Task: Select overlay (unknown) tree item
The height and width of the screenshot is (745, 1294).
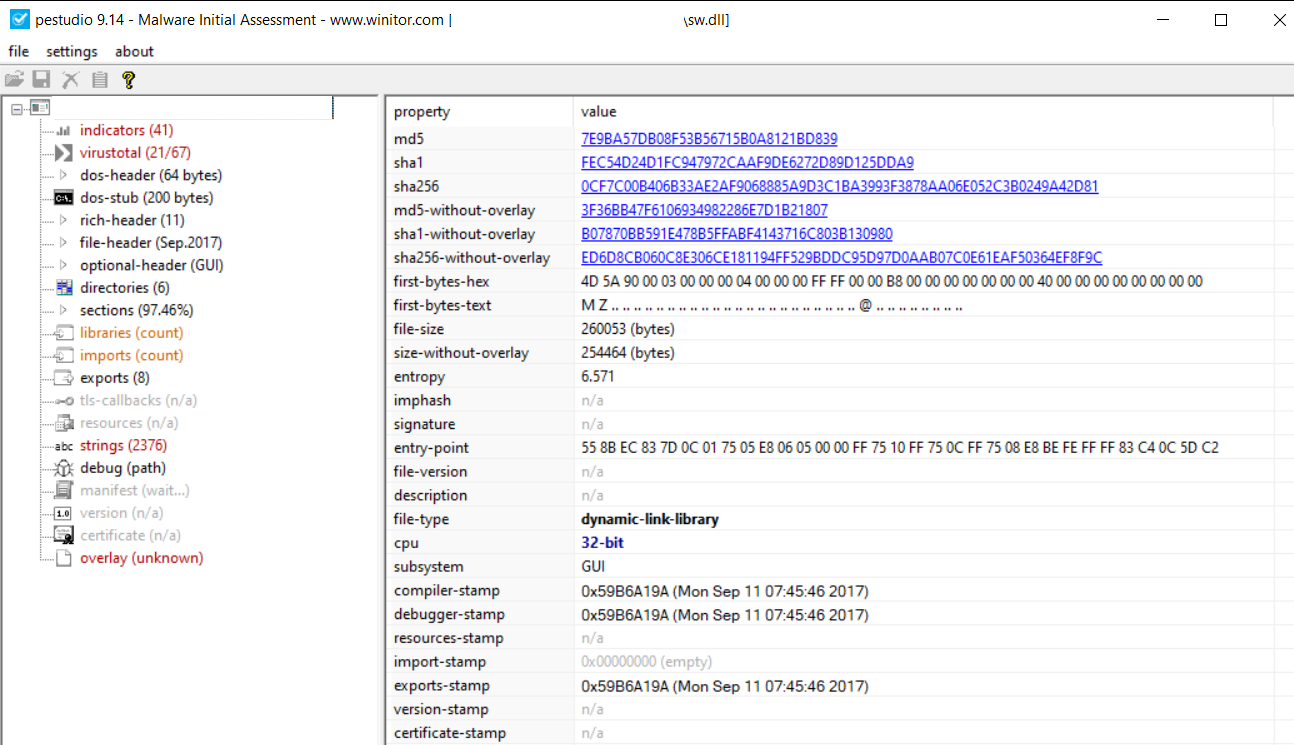Action: tap(142, 558)
